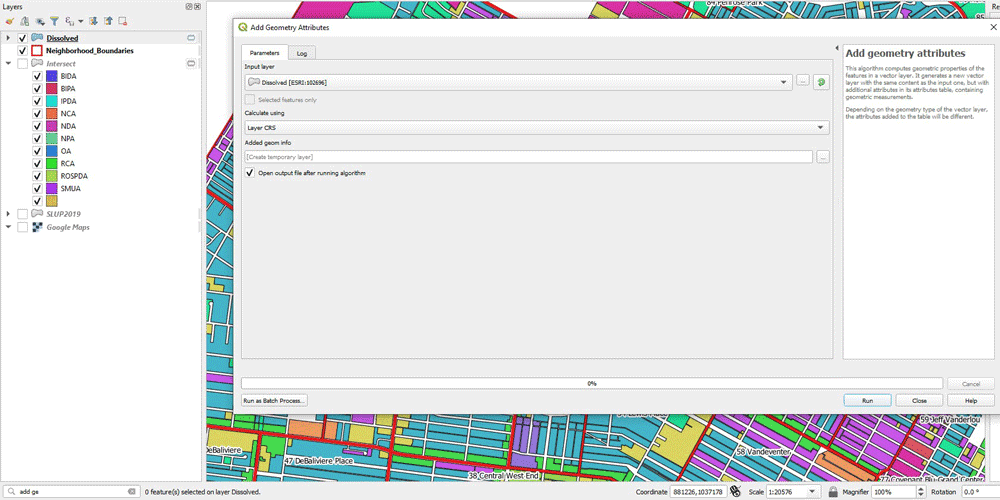Open the filter legend by expression icon
This screenshot has height=500, width=1000.
point(70,21)
